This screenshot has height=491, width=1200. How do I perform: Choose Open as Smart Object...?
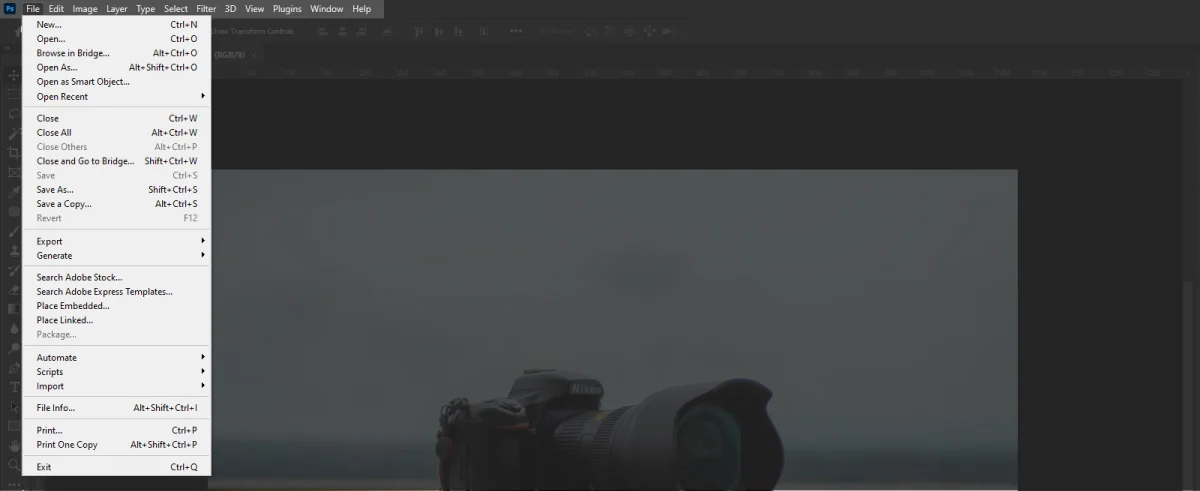[x=83, y=82]
